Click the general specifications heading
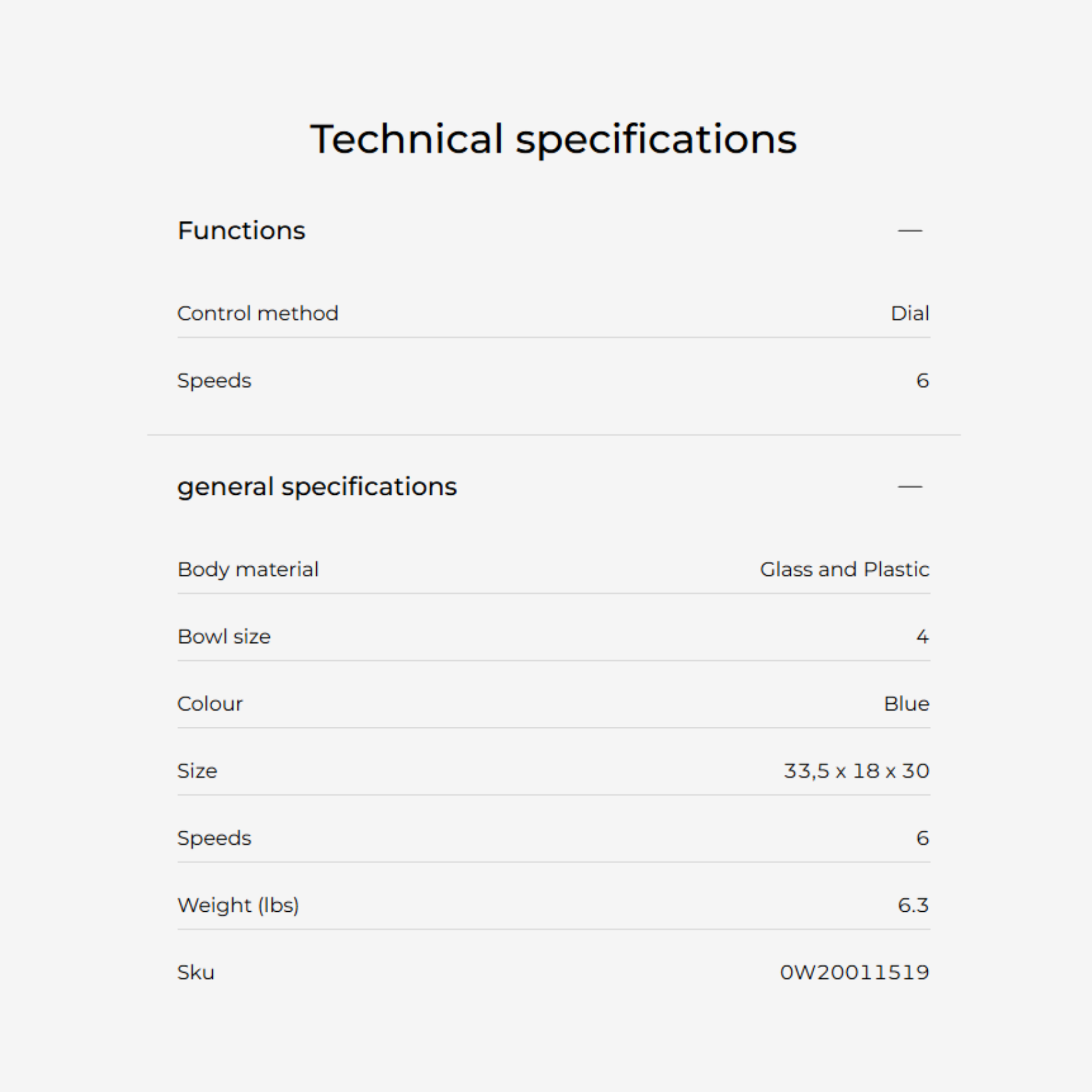 pyautogui.click(x=317, y=487)
